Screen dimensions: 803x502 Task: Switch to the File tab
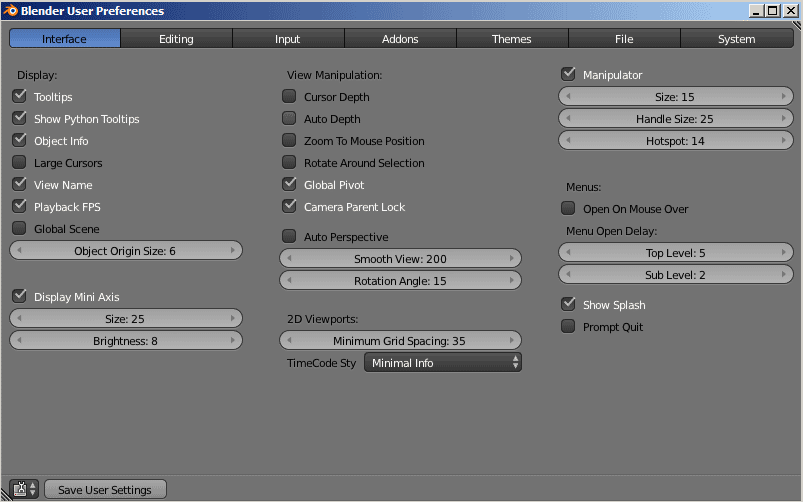pyautogui.click(x=624, y=39)
